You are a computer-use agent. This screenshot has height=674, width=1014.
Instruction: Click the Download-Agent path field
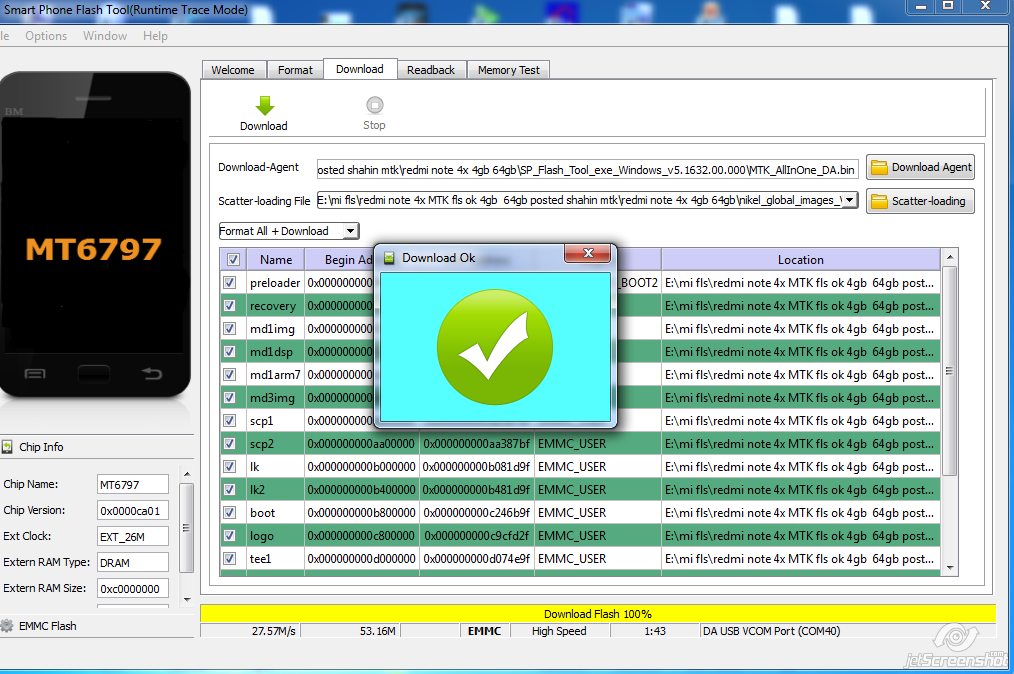pyautogui.click(x=587, y=169)
